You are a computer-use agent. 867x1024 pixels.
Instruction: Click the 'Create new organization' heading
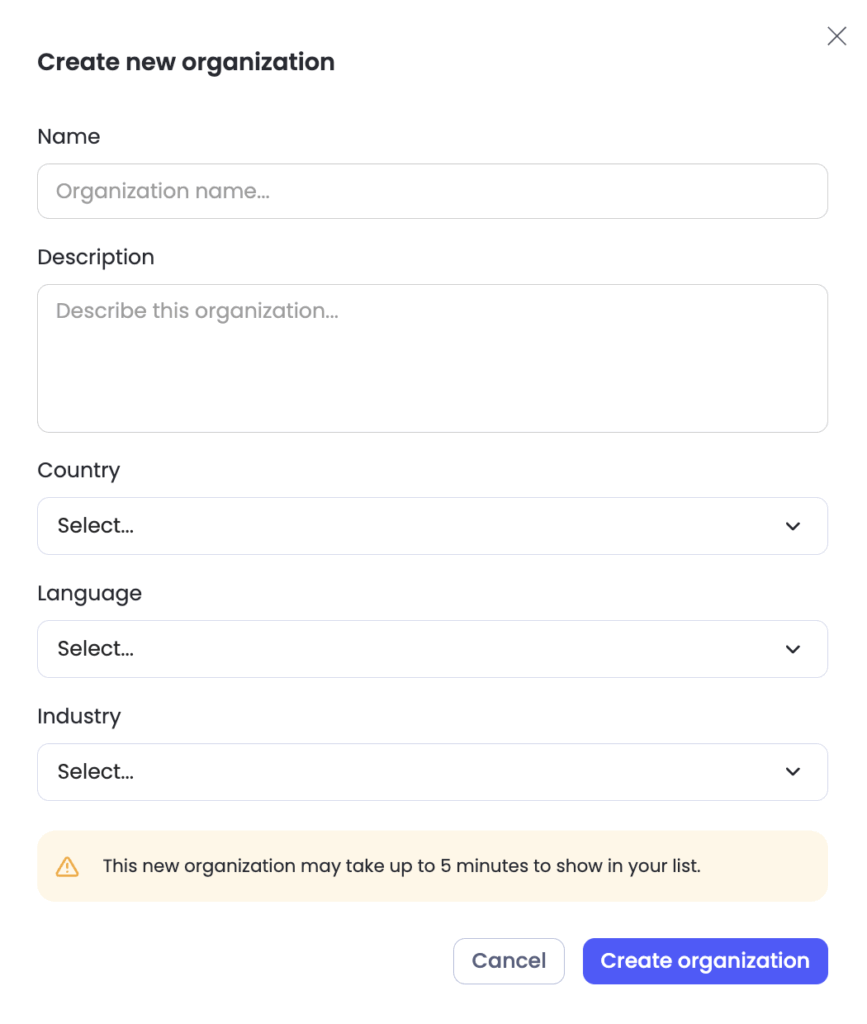click(186, 63)
